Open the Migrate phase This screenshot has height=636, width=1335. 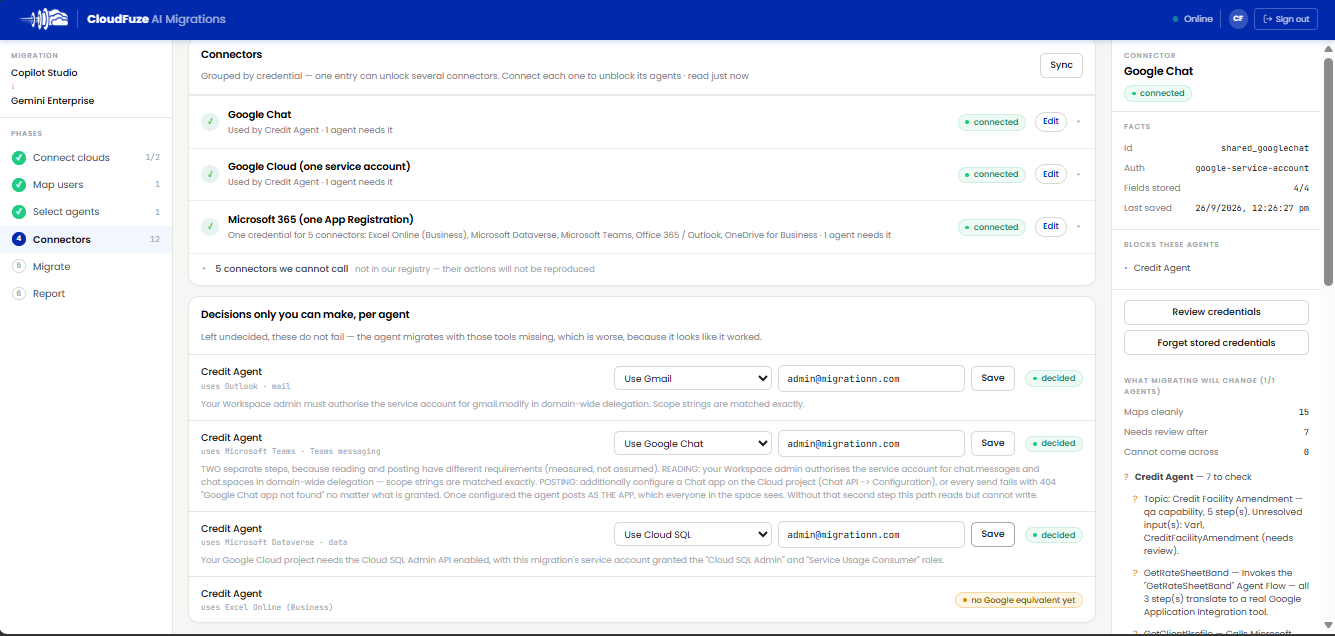pos(86,267)
